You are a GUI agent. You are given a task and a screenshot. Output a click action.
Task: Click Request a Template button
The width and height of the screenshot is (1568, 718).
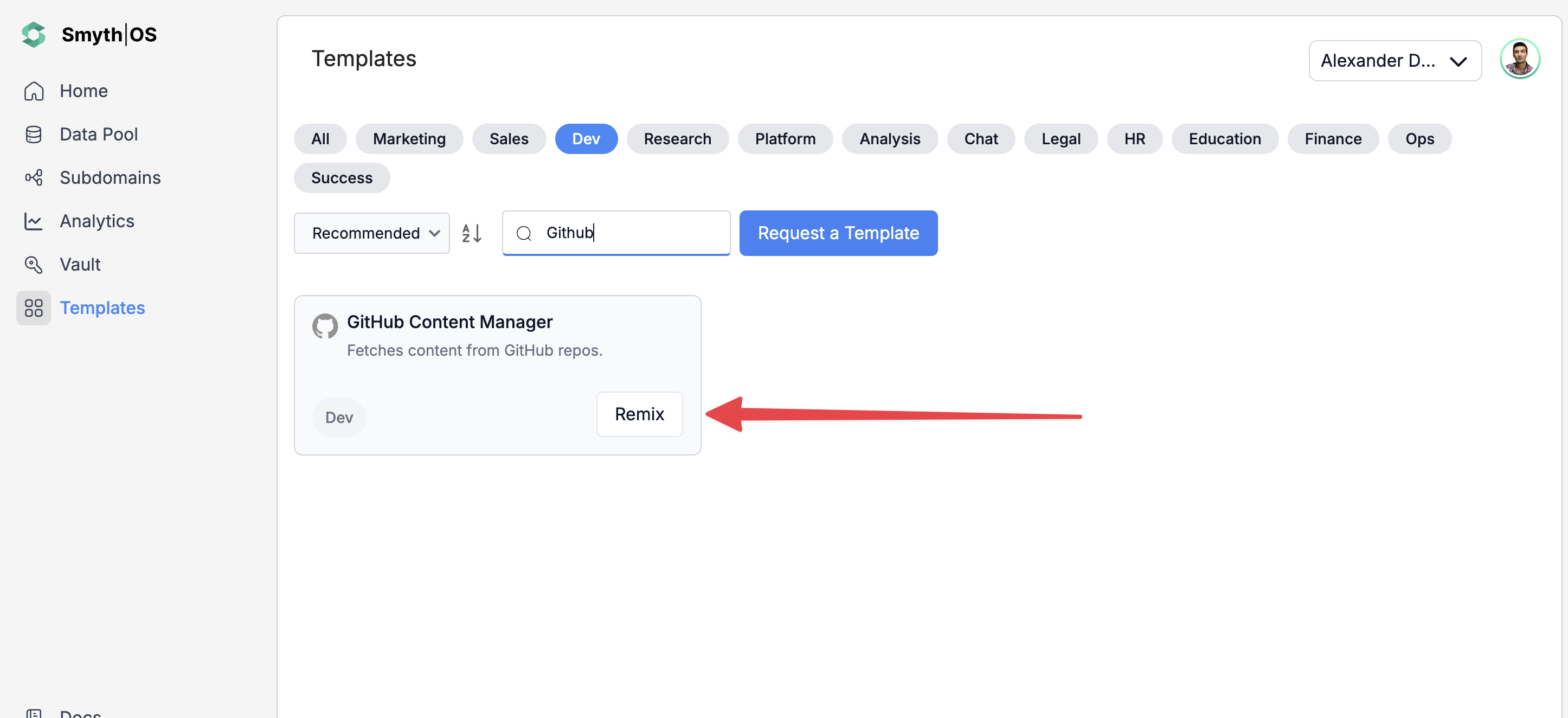(838, 233)
